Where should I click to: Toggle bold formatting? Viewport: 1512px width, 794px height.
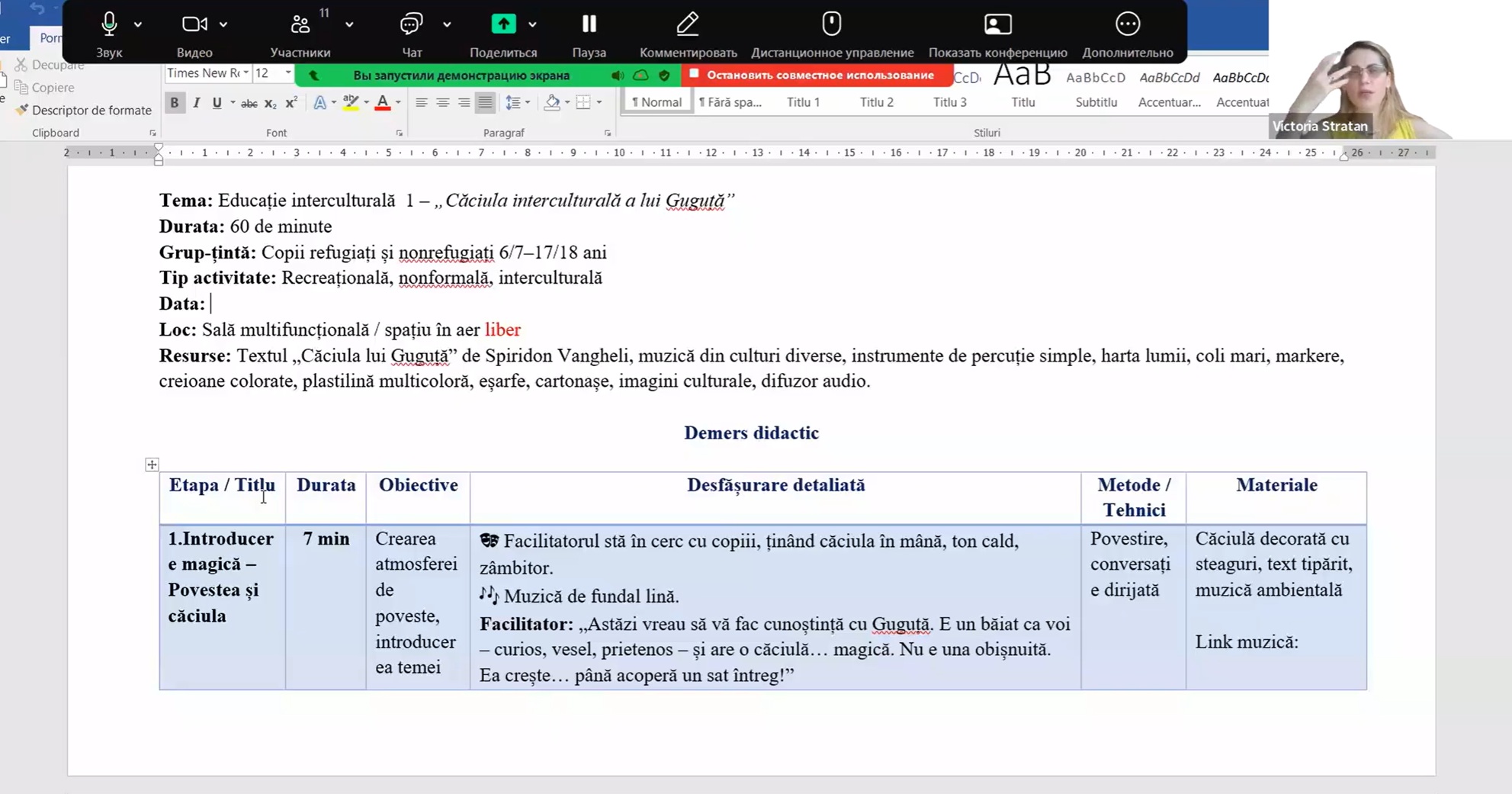tap(175, 103)
